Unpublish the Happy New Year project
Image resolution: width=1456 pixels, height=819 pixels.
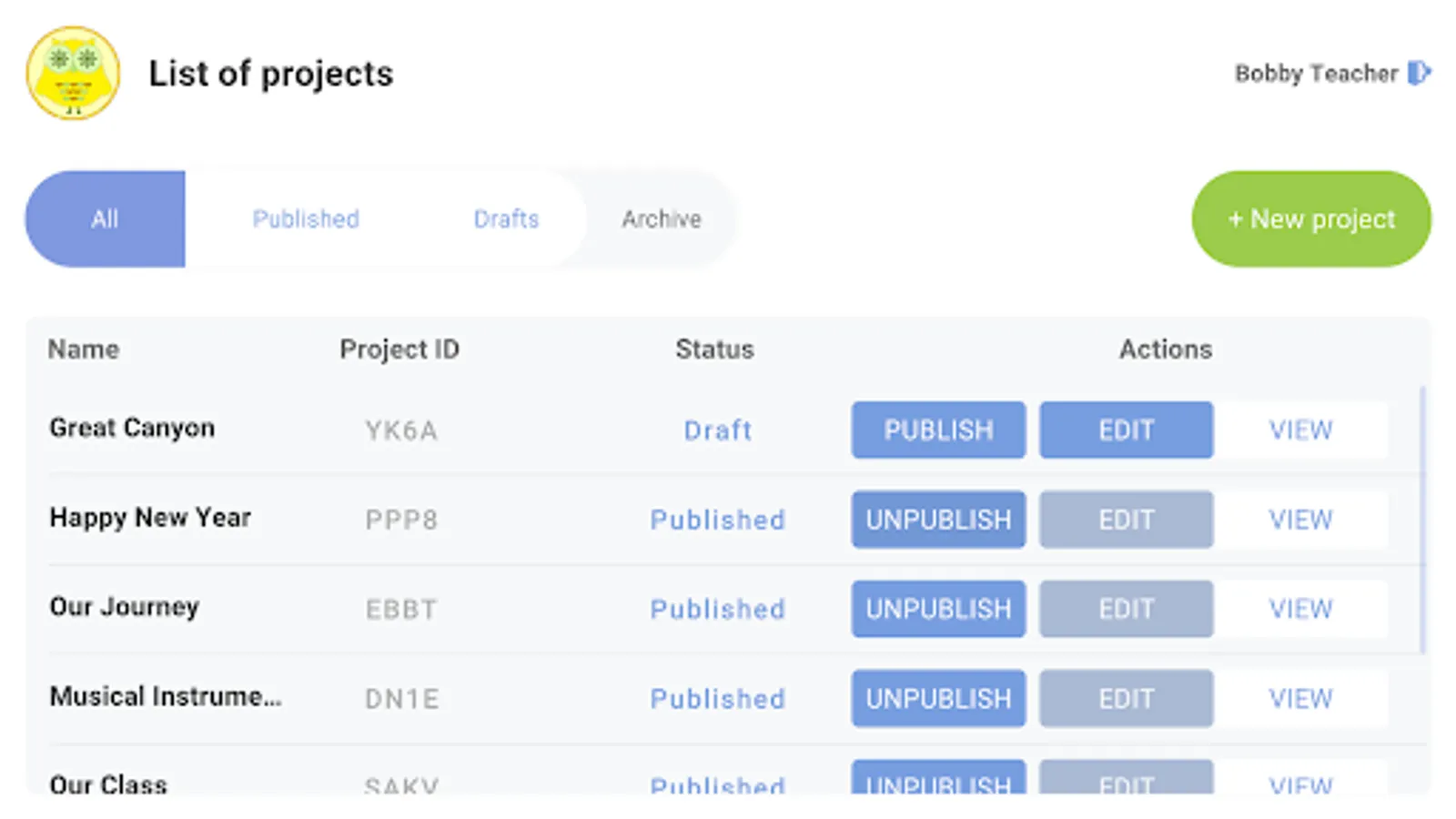coord(938,520)
